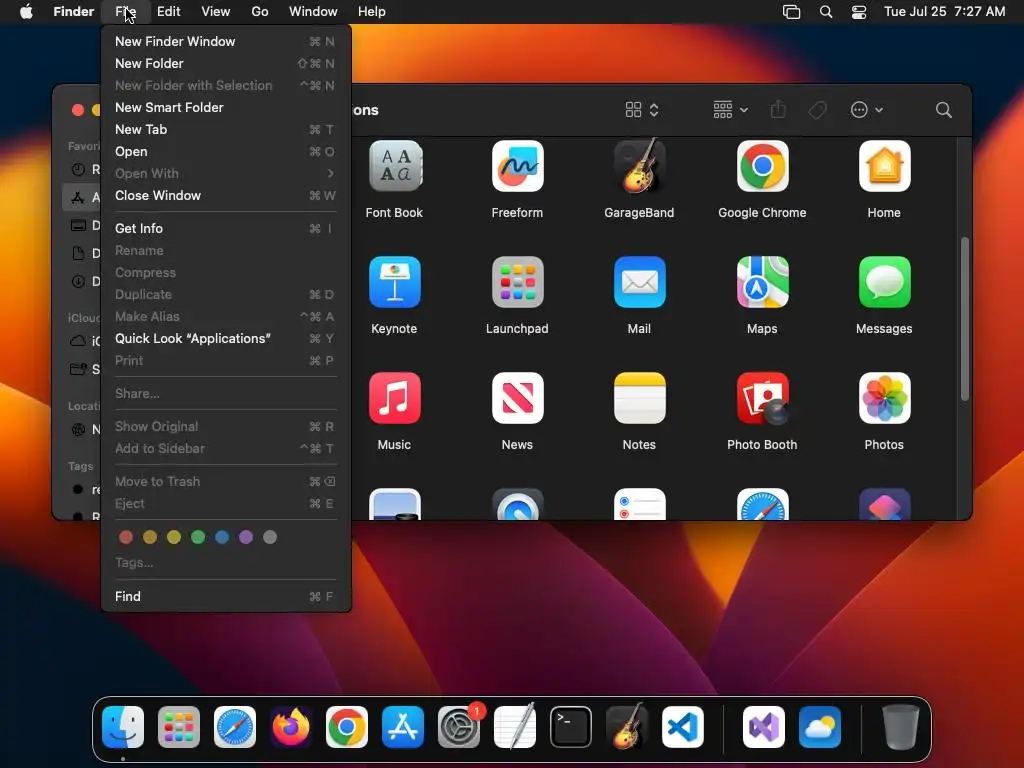Click the Finder window search magnifier

pyautogui.click(x=943, y=110)
